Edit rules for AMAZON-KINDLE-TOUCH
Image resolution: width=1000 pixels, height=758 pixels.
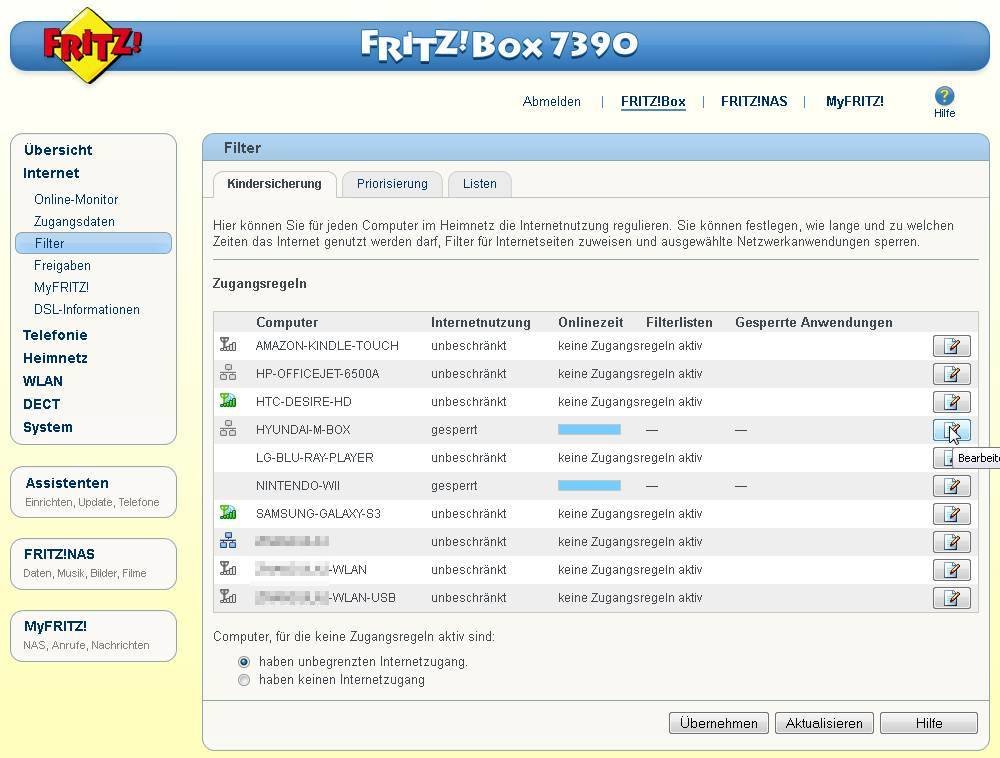[x=952, y=346]
